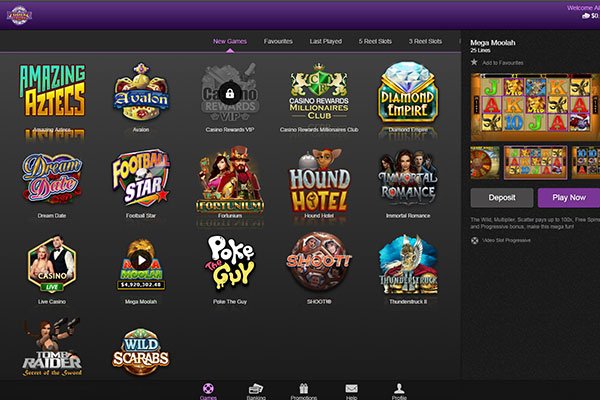Select the bonus wheel preview thumbnail

(x=485, y=162)
